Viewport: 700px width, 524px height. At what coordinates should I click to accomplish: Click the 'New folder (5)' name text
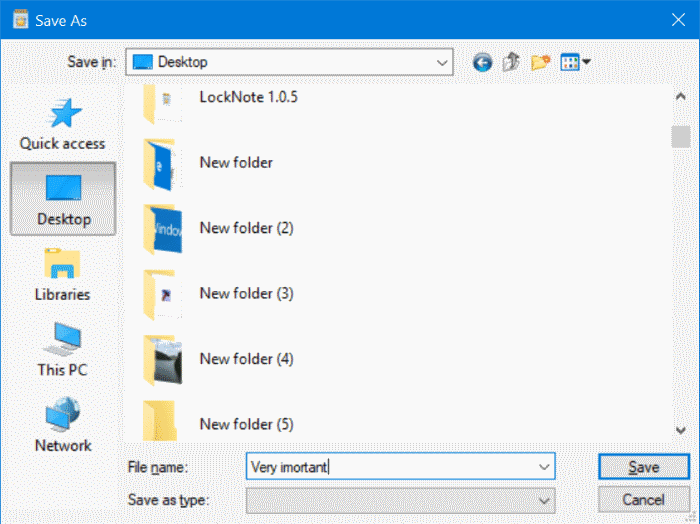pos(246,424)
